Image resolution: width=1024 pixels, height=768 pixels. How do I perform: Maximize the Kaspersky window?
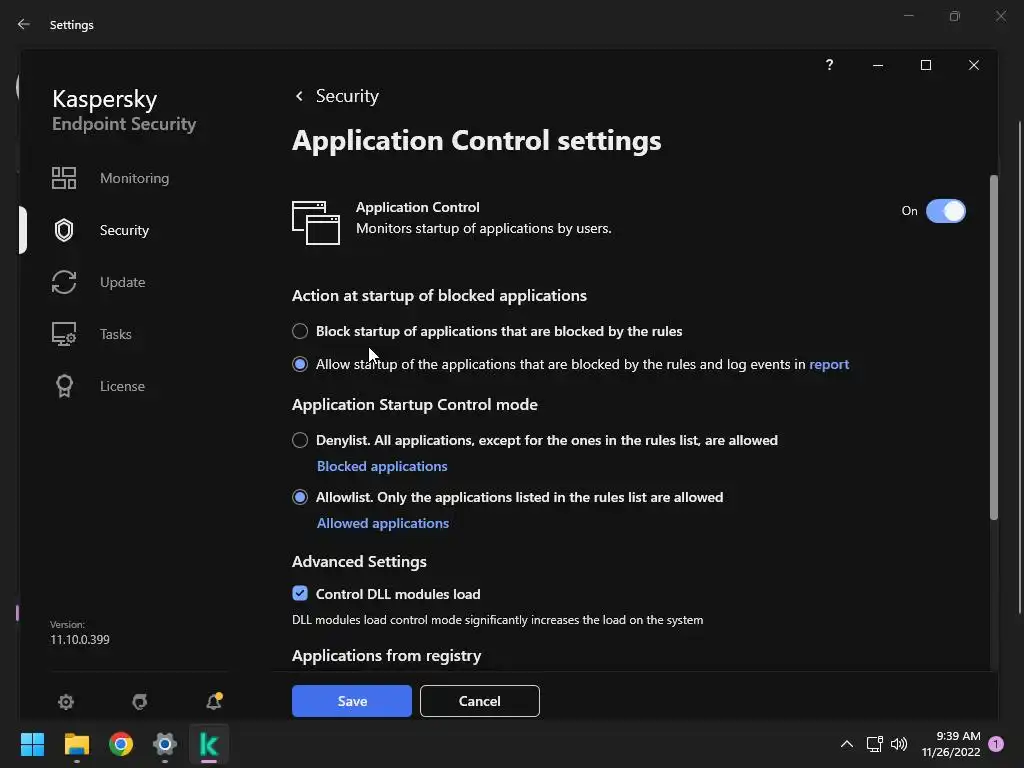pos(925,65)
